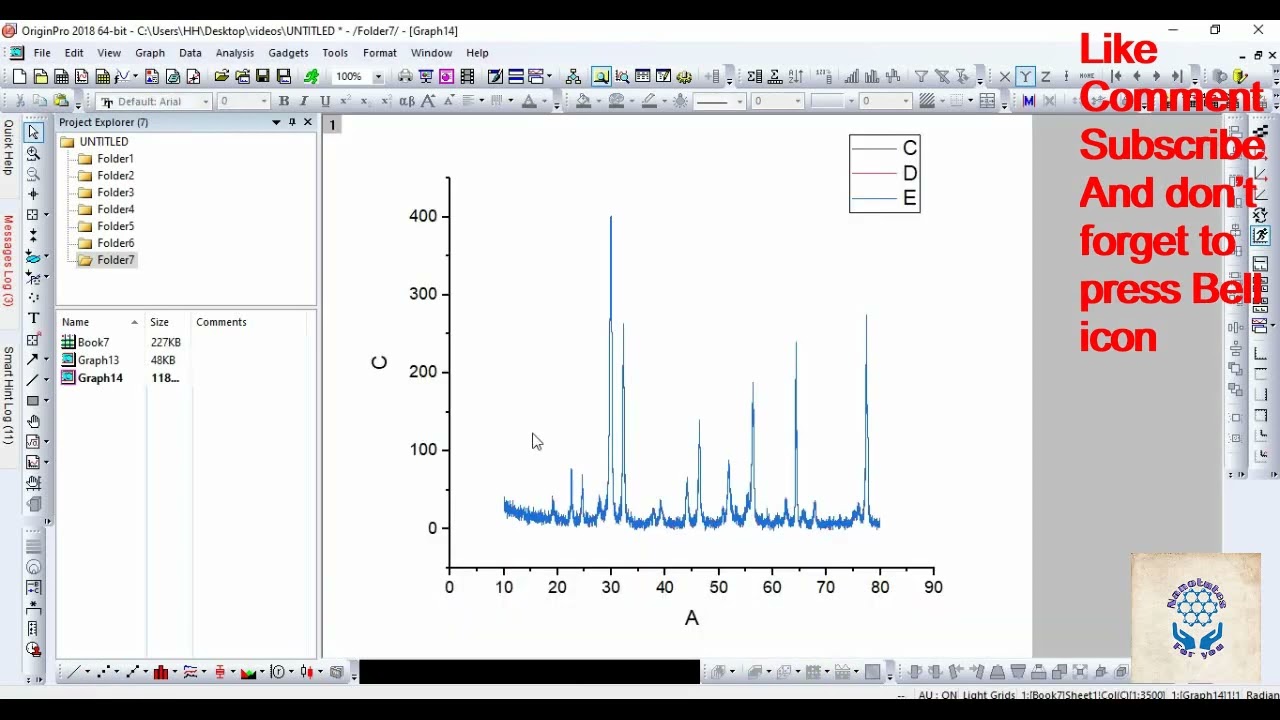Expand the new graph template dropdown

[136, 76]
